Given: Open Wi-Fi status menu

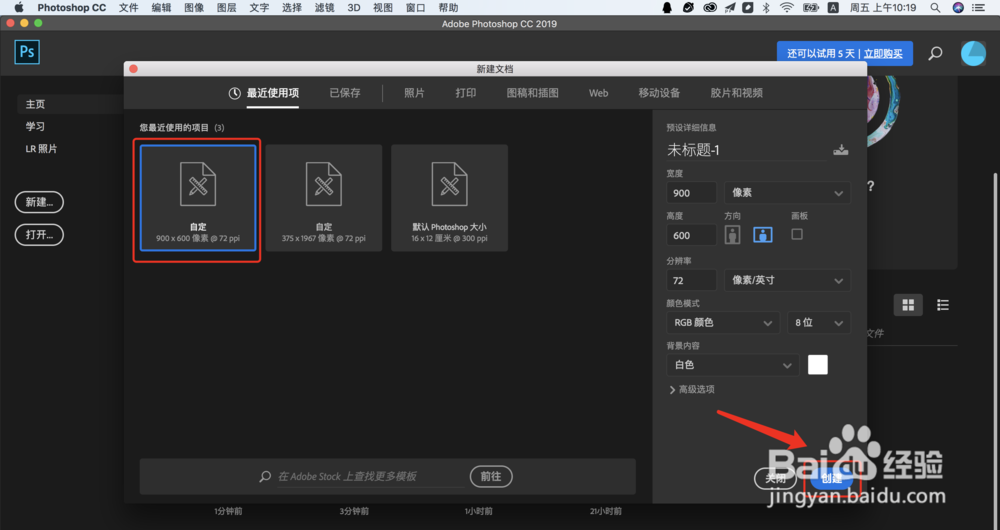Looking at the screenshot, I should 787,8.
